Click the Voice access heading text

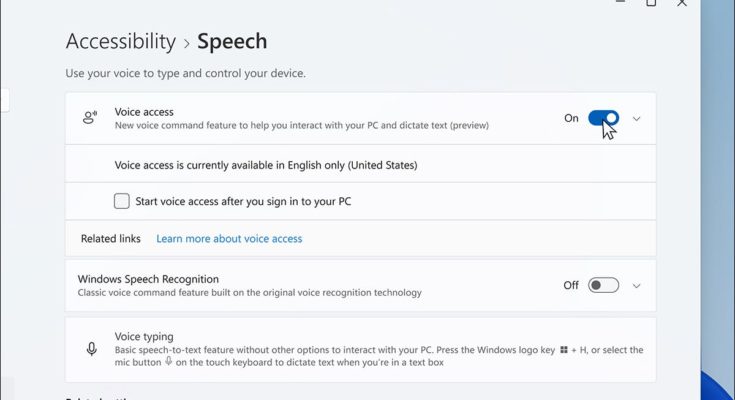pos(144,112)
